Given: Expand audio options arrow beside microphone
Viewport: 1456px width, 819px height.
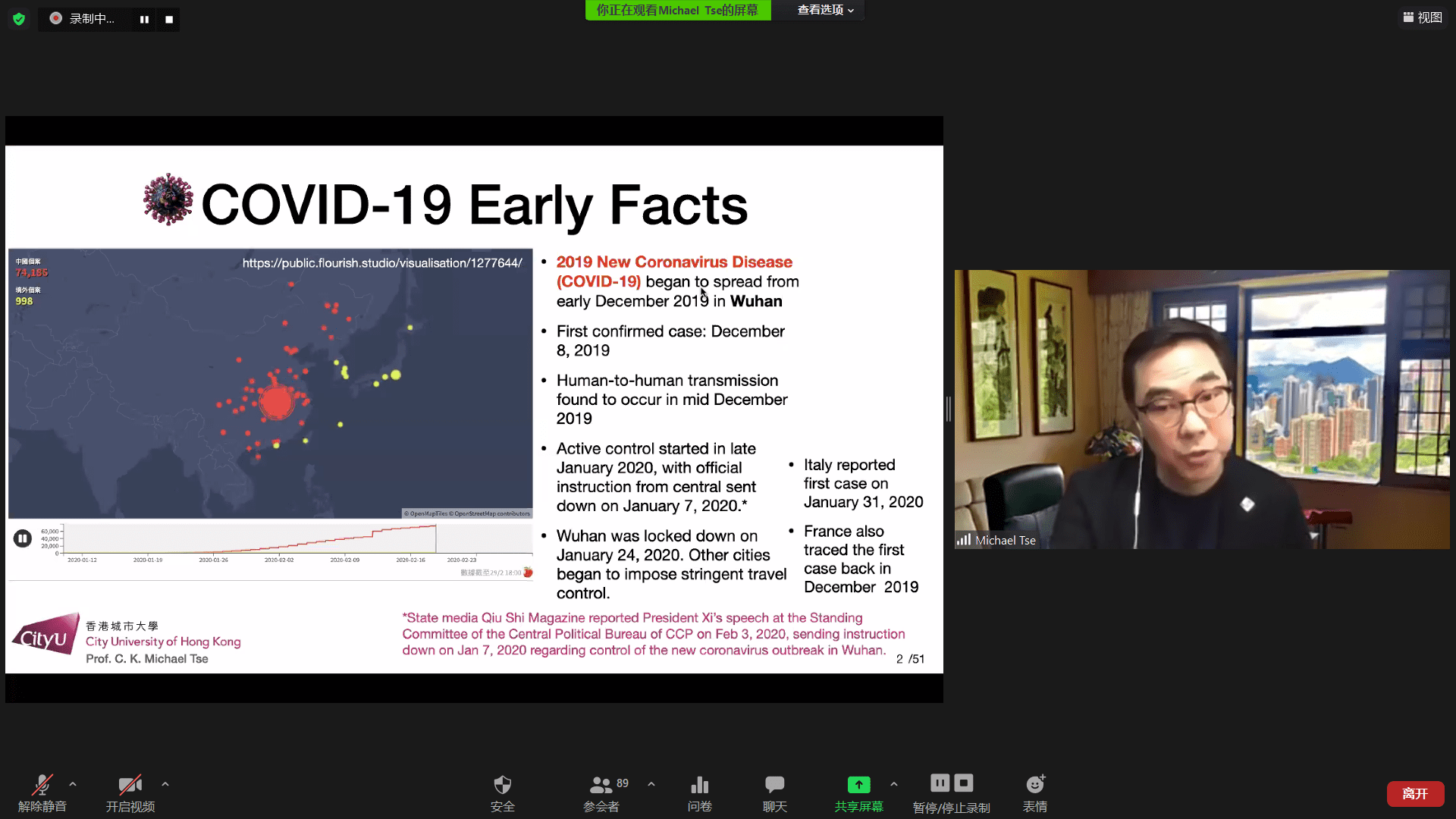Looking at the screenshot, I should tap(73, 784).
